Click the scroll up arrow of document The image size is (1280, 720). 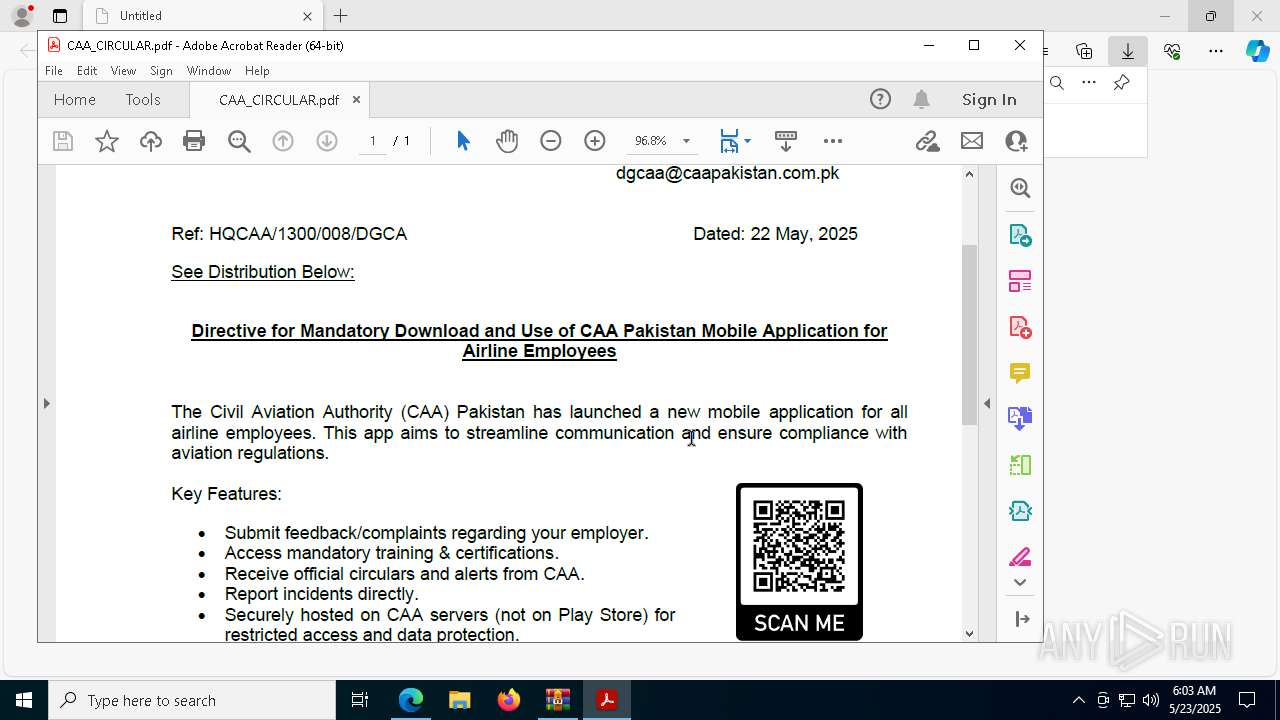(x=969, y=174)
